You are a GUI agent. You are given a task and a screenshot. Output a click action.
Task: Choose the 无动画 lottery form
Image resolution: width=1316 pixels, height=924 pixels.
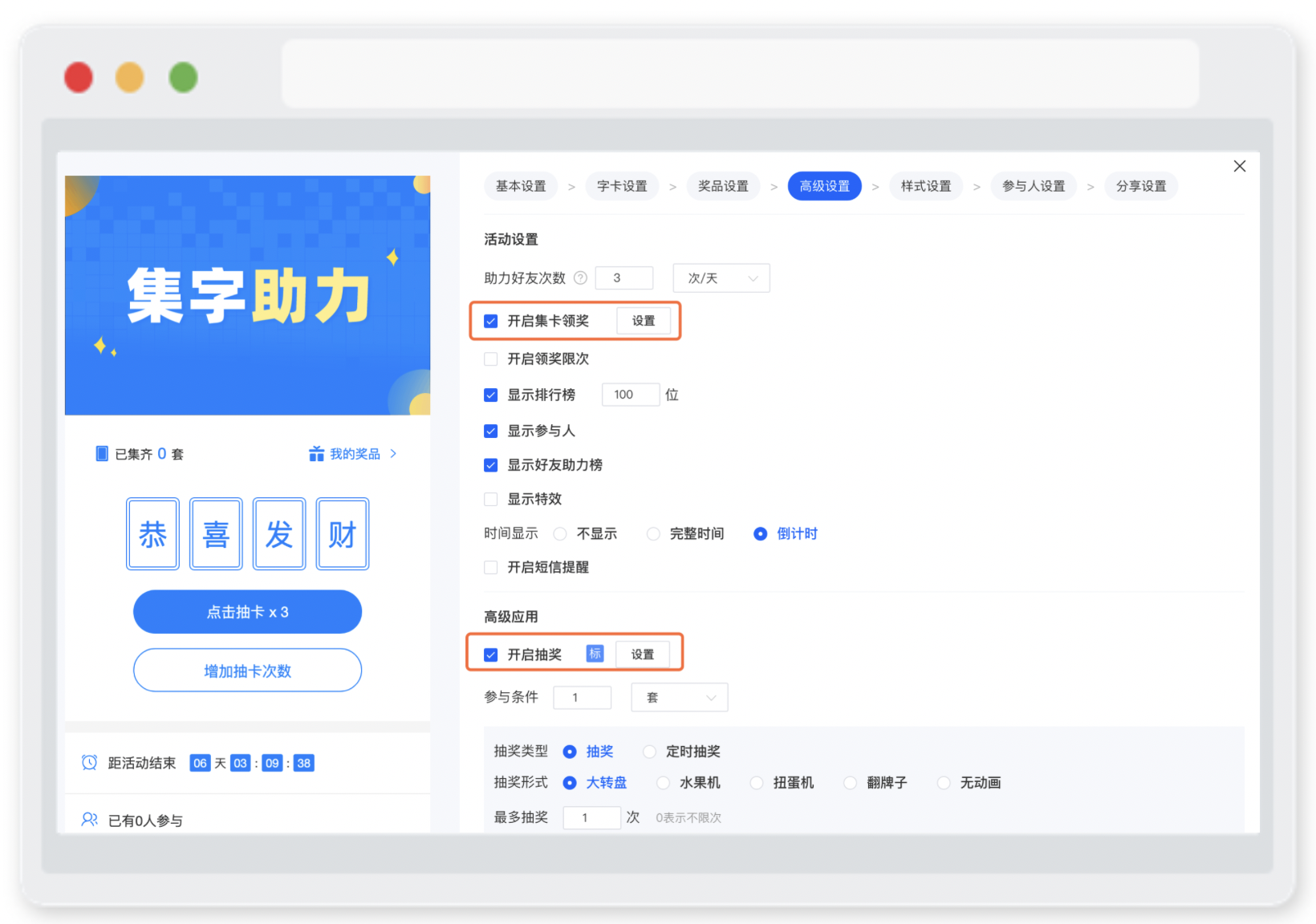pyautogui.click(x=944, y=783)
